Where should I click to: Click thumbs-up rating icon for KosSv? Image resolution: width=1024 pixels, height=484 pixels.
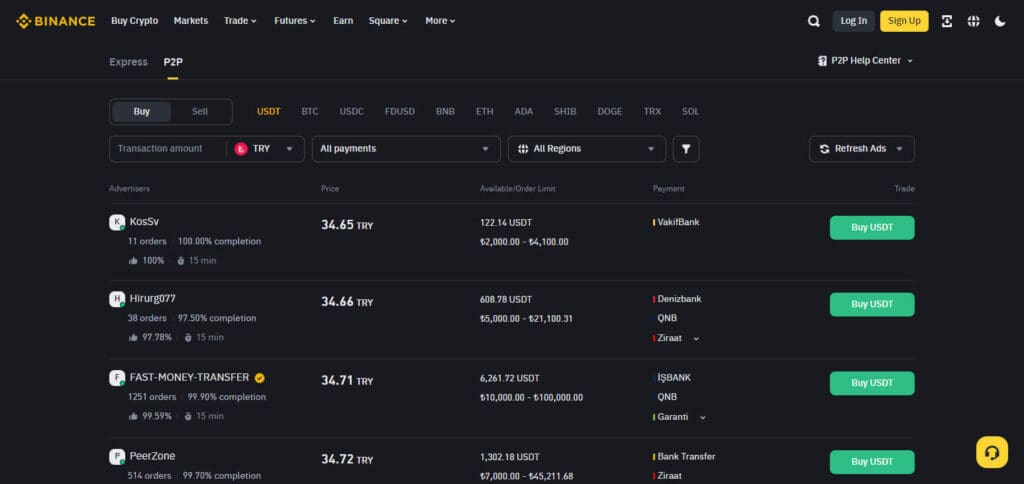133,261
